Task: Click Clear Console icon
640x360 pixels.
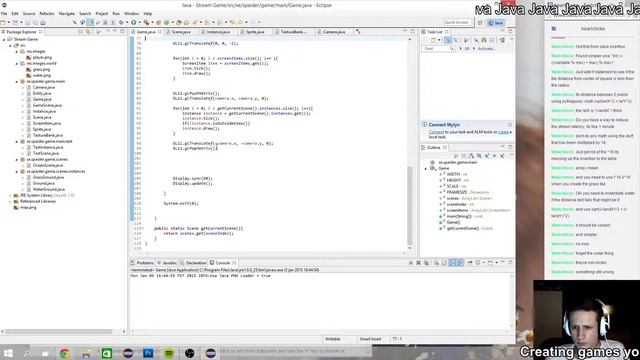Action: [x=436, y=263]
